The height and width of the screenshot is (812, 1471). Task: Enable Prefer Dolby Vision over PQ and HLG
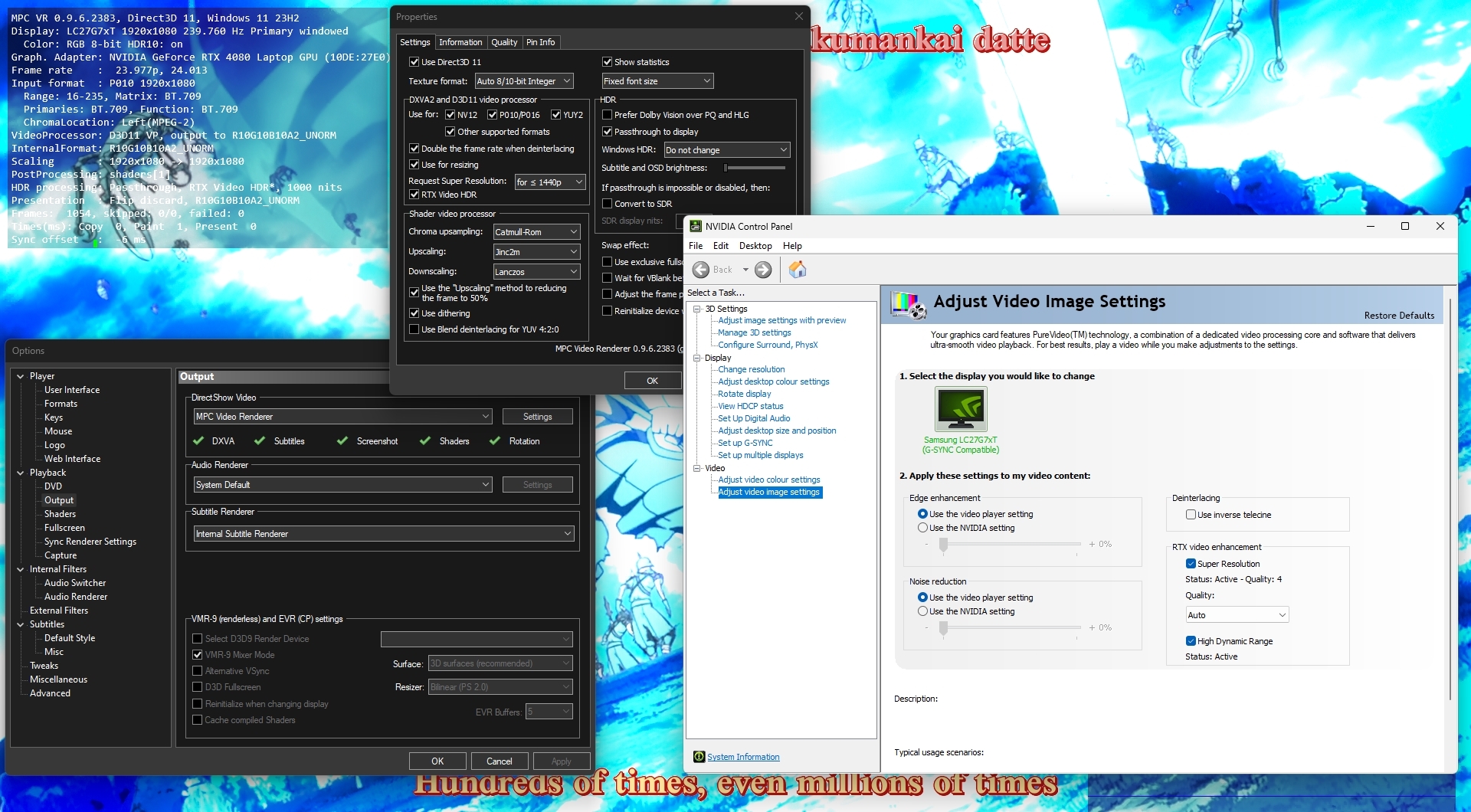(x=607, y=115)
